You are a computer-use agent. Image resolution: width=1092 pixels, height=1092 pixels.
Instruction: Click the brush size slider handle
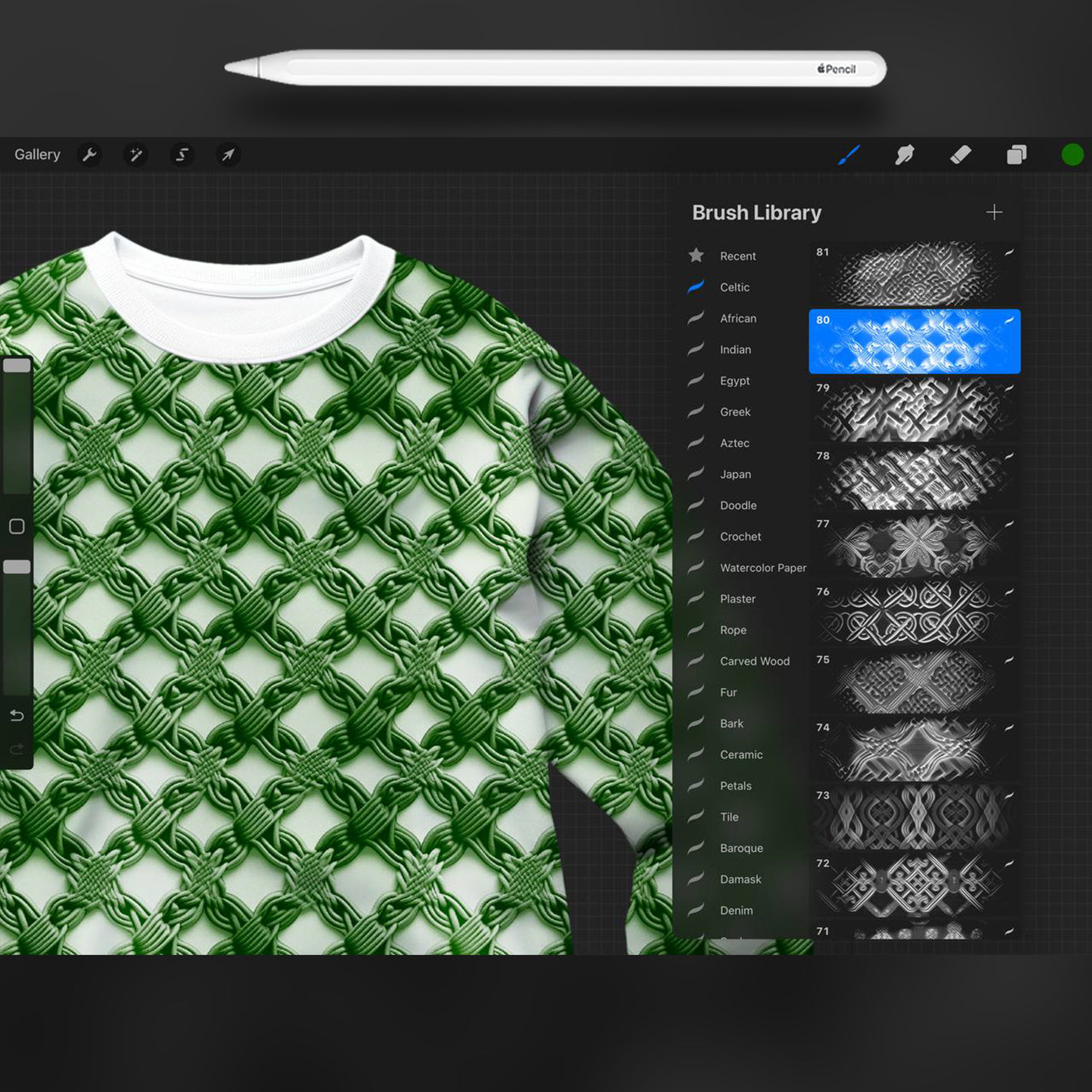[17, 366]
